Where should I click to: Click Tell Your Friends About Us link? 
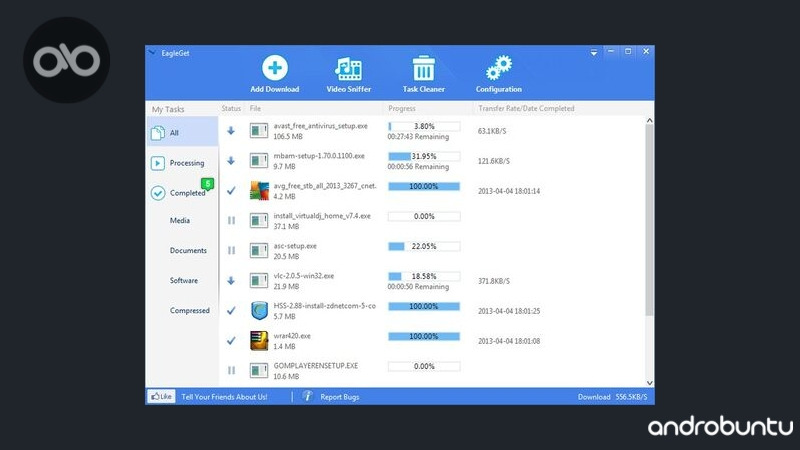pos(224,397)
